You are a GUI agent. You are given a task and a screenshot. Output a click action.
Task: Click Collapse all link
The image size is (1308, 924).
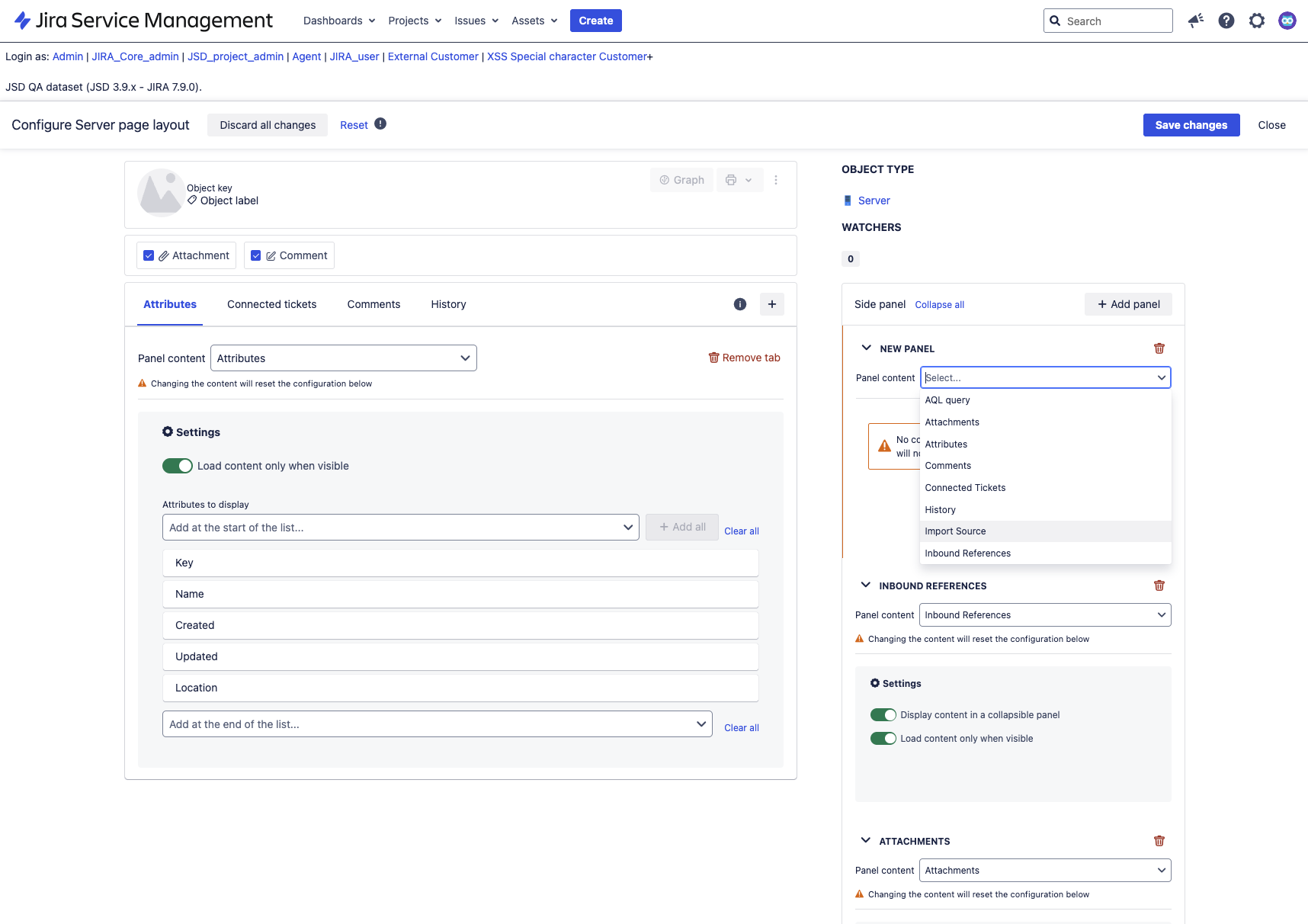coord(939,305)
